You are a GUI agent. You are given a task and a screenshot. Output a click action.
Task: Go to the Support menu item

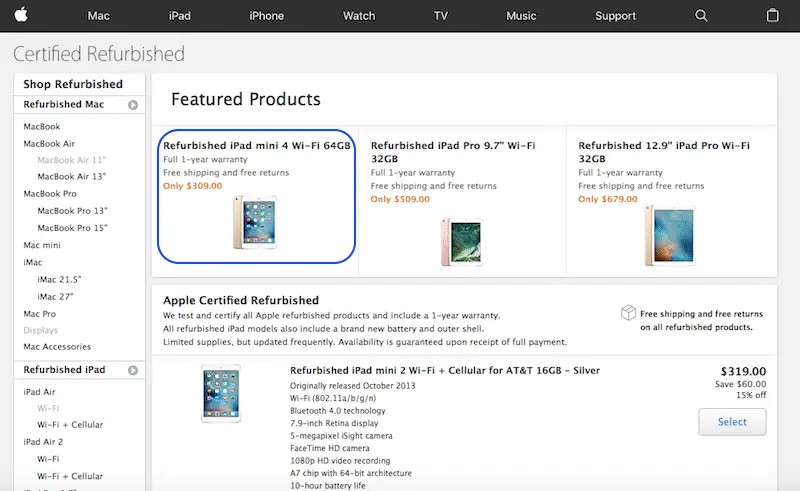coord(615,16)
